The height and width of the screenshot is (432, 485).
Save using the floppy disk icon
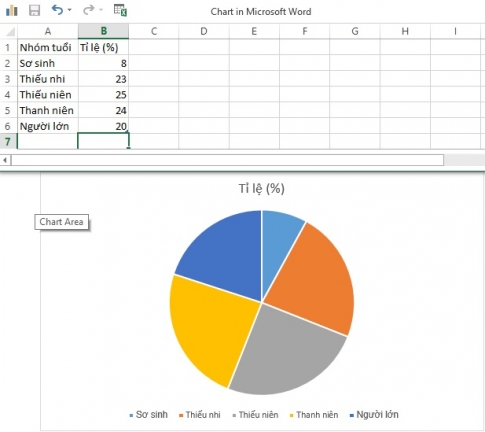click(35, 10)
